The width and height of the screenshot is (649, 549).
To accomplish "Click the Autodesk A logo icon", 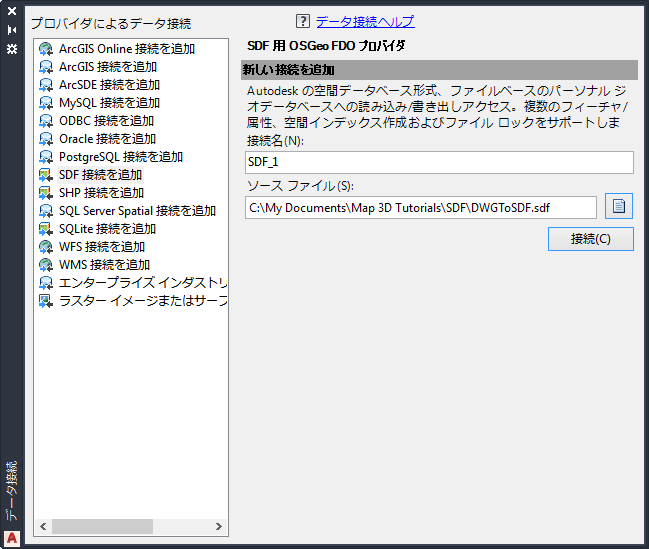I will coord(12,538).
